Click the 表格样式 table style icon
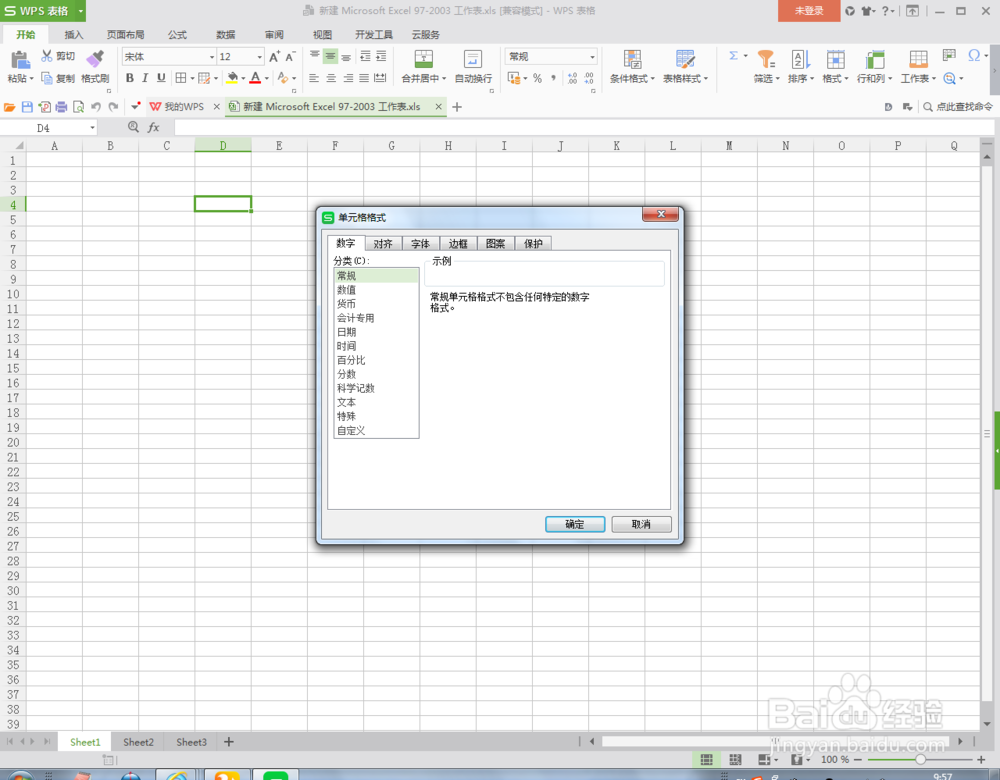This screenshot has height=780, width=1000. (x=685, y=59)
